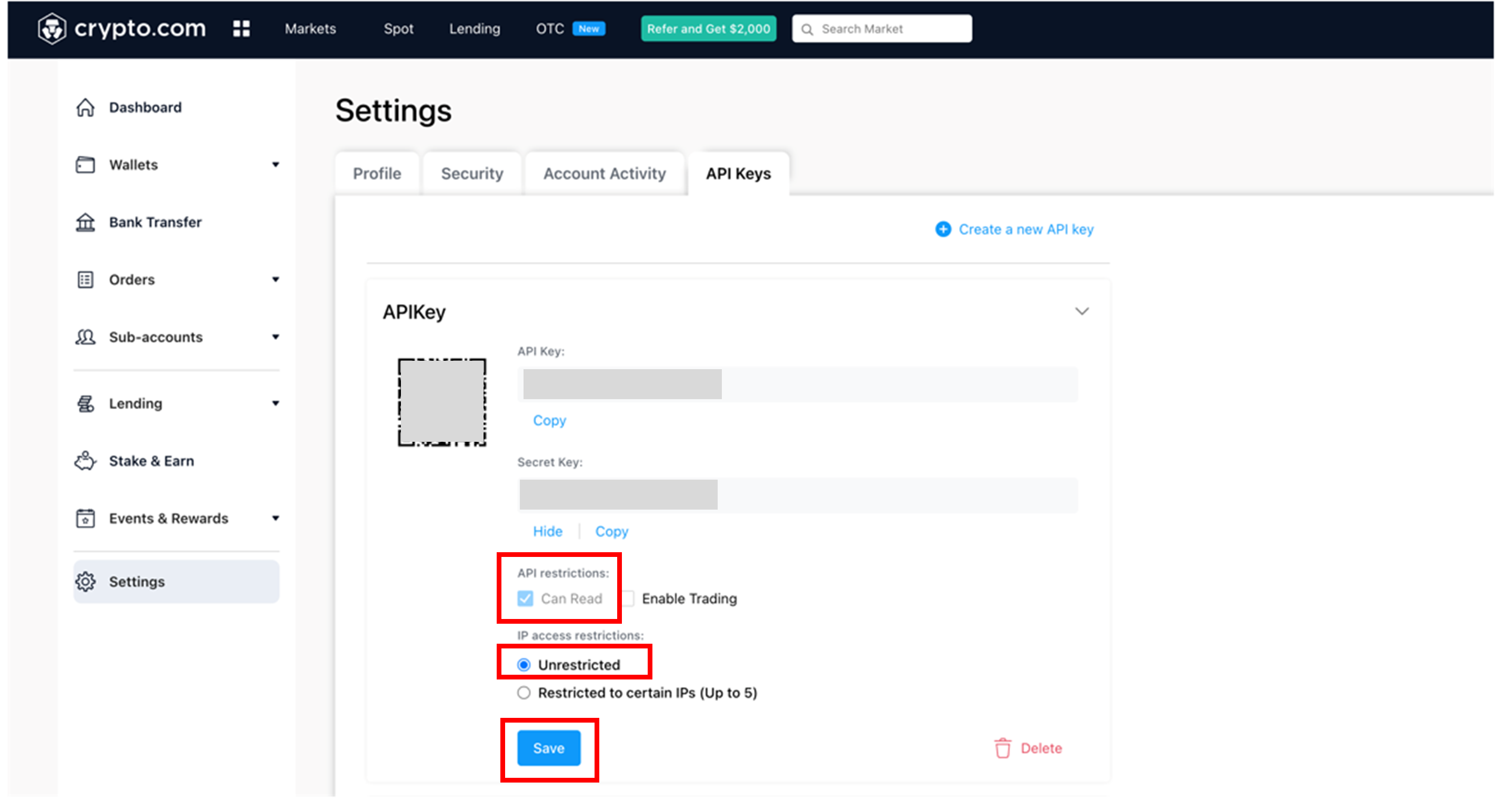Click the Bank Transfer icon
1499x812 pixels.
(84, 222)
